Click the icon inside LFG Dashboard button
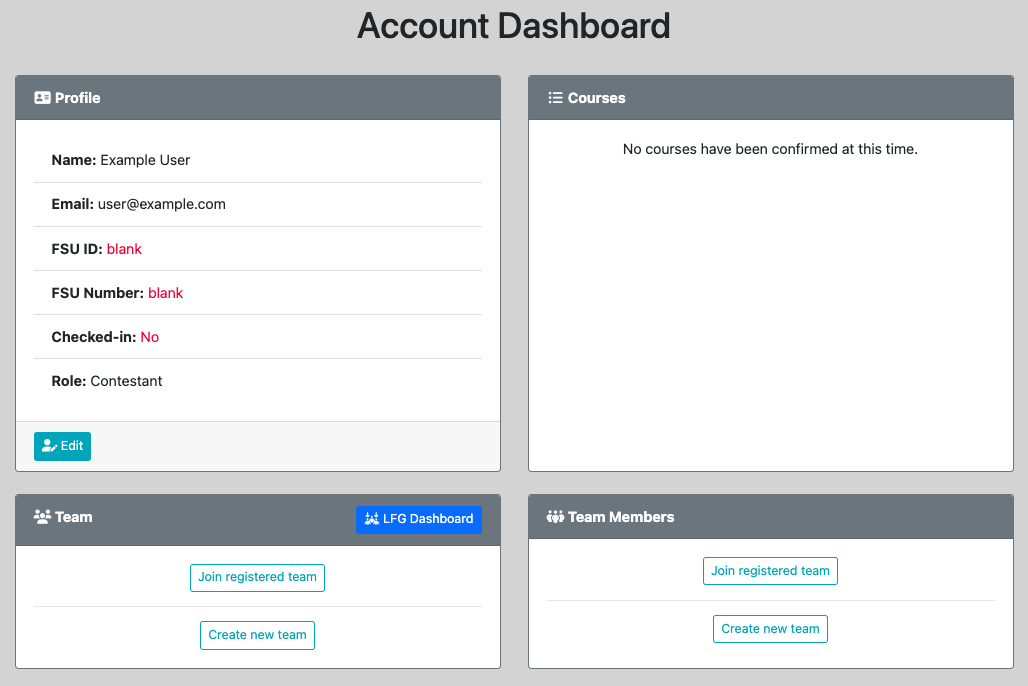Image resolution: width=1028 pixels, height=686 pixels. pos(372,519)
